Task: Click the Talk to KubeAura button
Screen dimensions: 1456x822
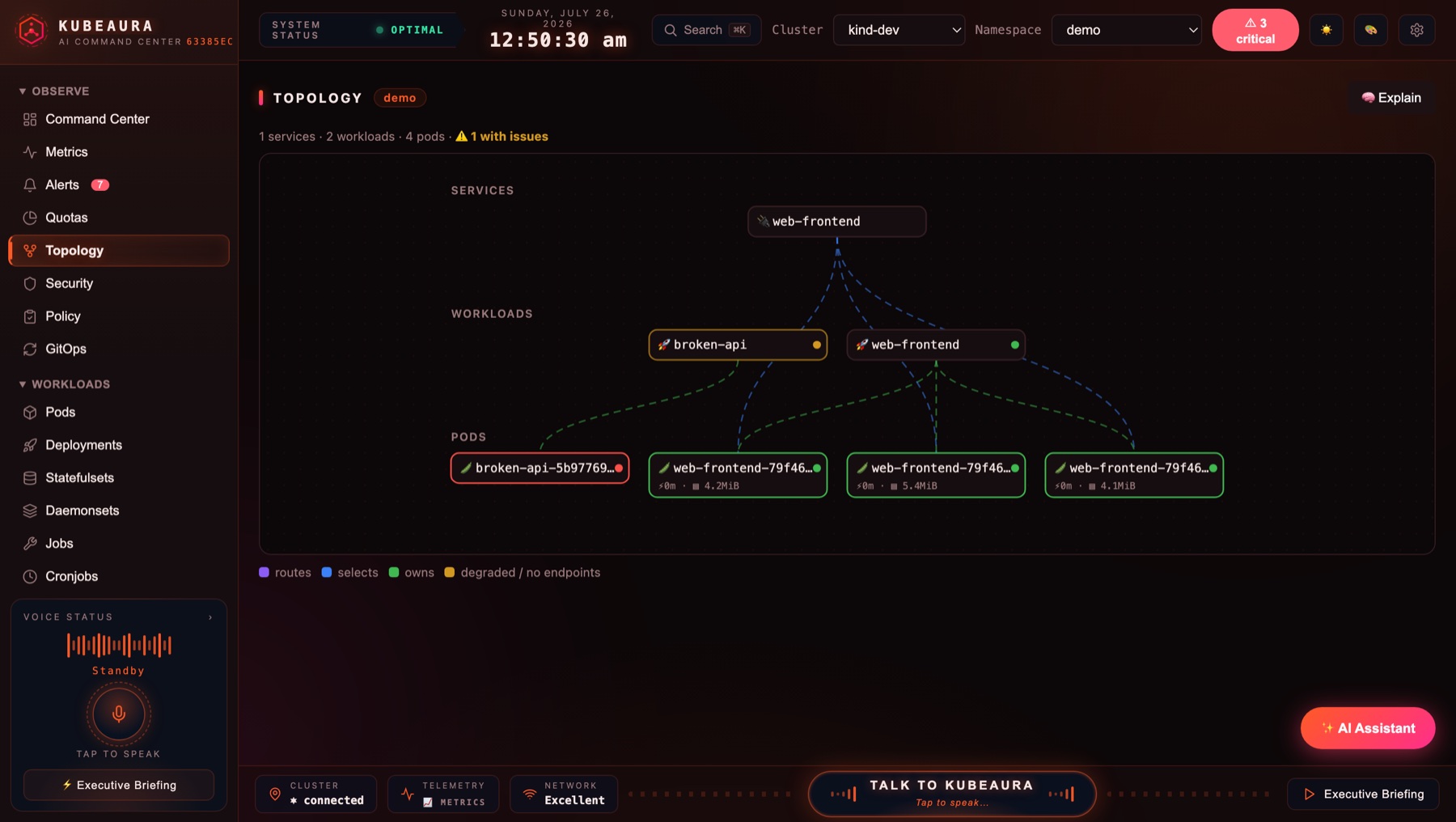Action: (952, 794)
